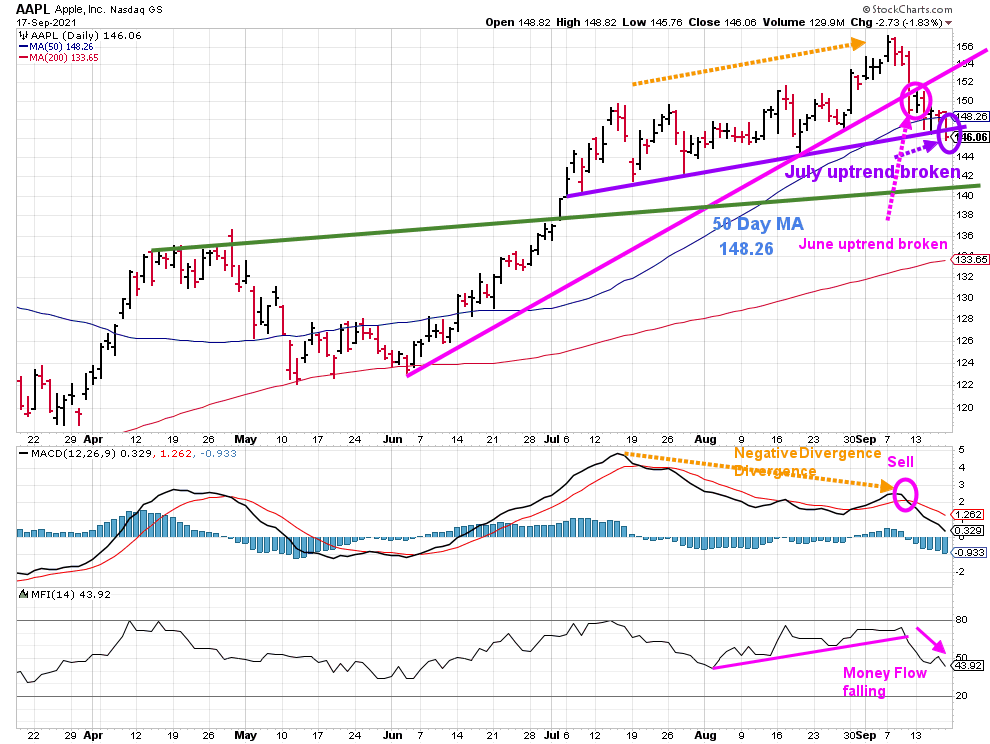Viewport: 990px width, 744px height.
Task: Click the small icon before MFI(14)
Action: 23,594
